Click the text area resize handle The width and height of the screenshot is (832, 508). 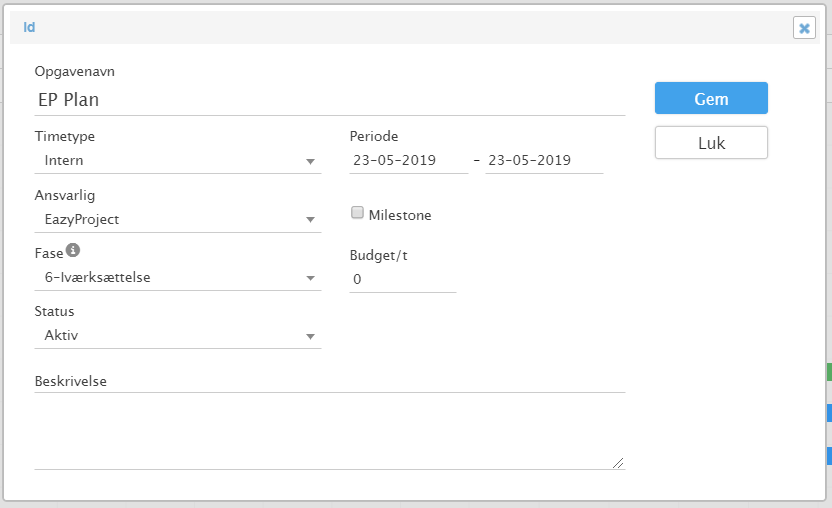click(x=618, y=463)
